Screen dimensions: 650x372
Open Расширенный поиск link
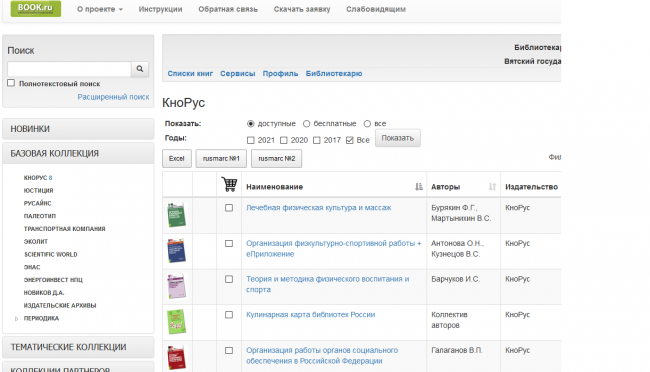click(x=113, y=97)
